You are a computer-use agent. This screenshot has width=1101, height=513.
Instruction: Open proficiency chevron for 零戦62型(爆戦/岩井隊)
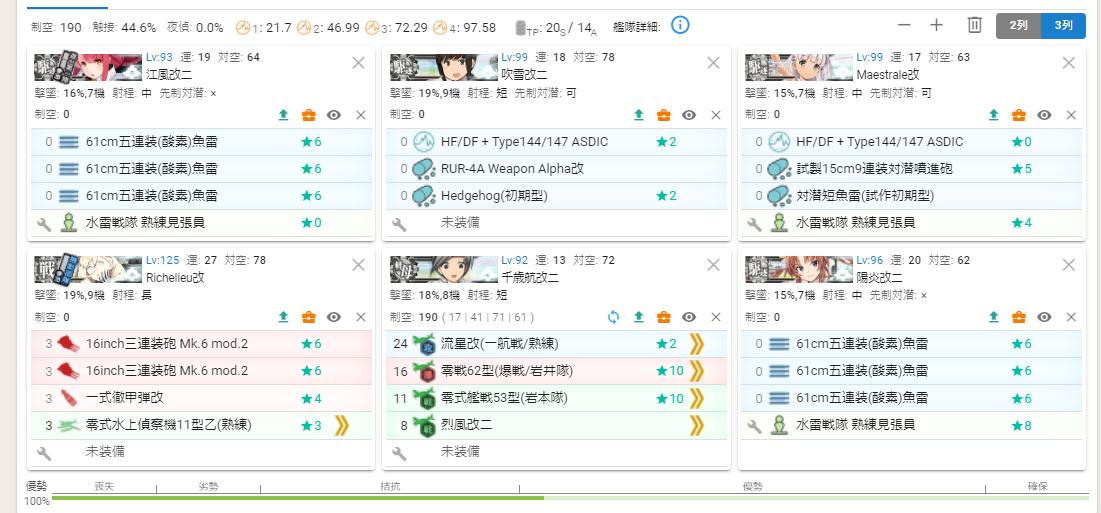[x=696, y=371]
